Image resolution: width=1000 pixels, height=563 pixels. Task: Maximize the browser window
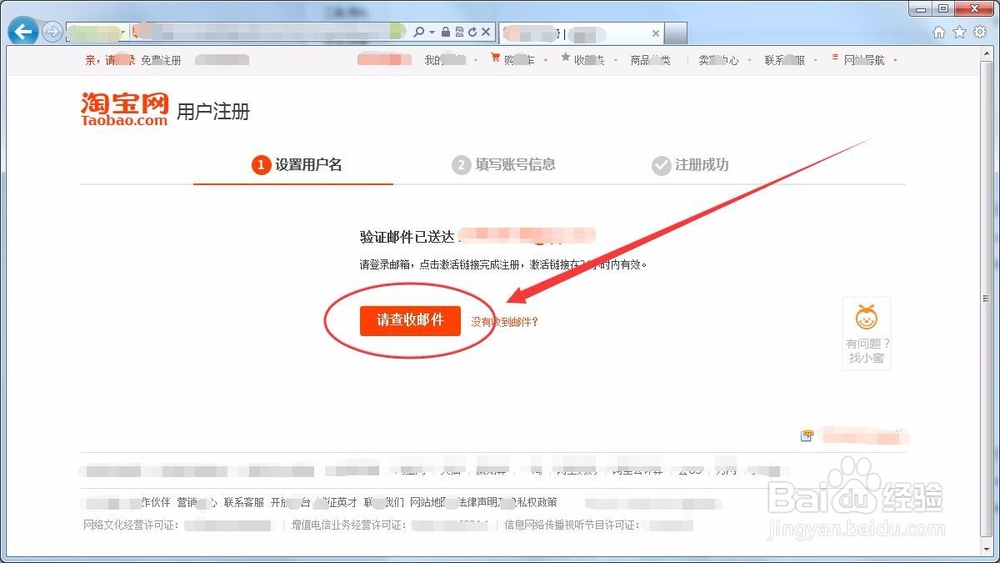943,9
